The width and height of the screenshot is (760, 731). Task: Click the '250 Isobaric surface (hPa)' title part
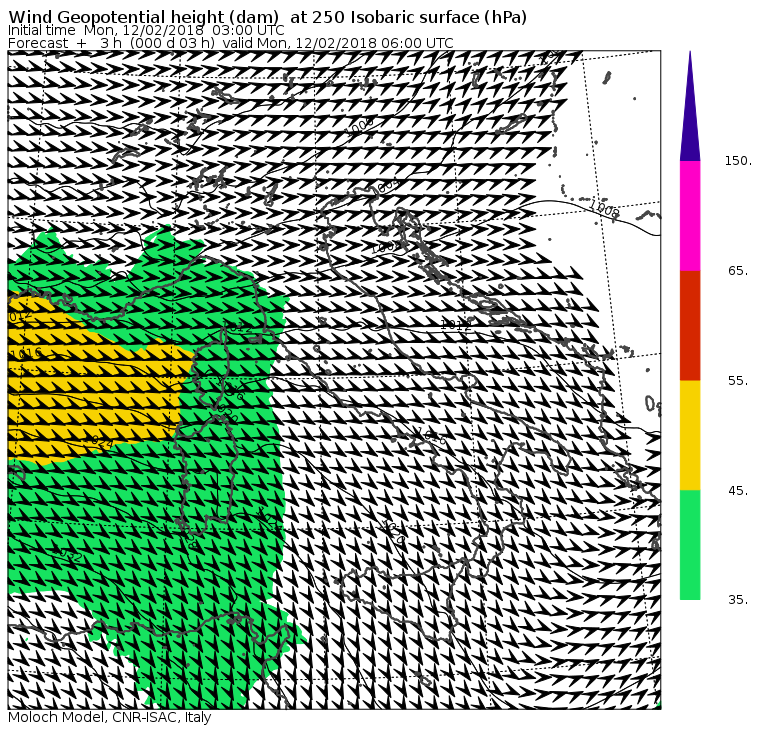[x=419, y=17]
